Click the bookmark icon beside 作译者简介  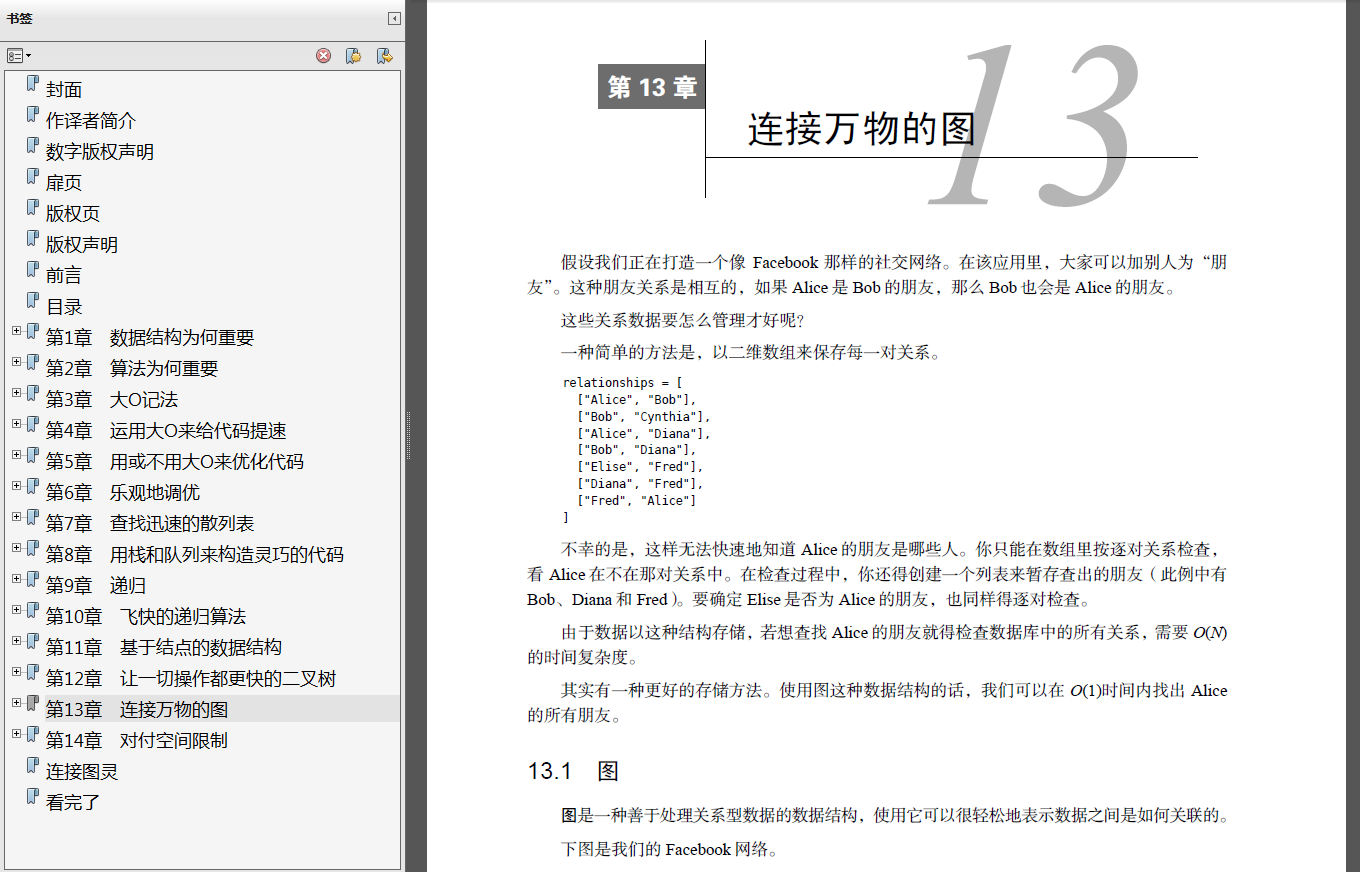tap(33, 115)
